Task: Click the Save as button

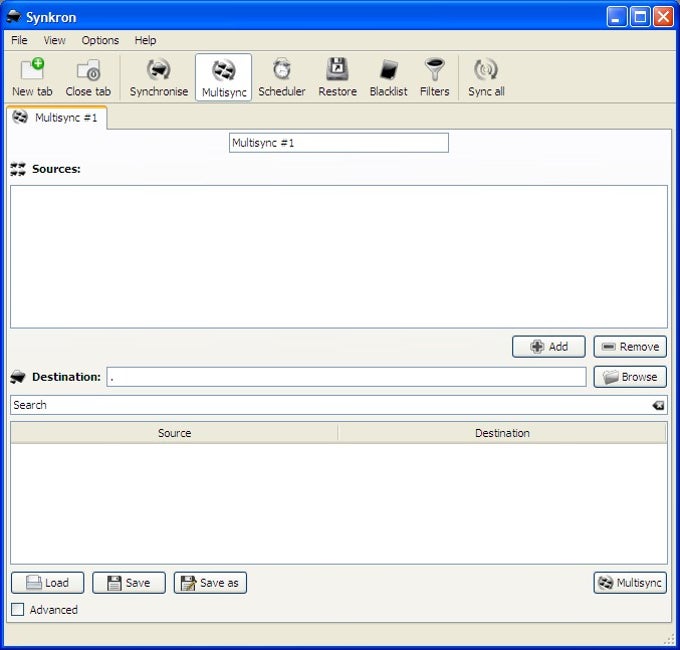Action: (x=210, y=582)
